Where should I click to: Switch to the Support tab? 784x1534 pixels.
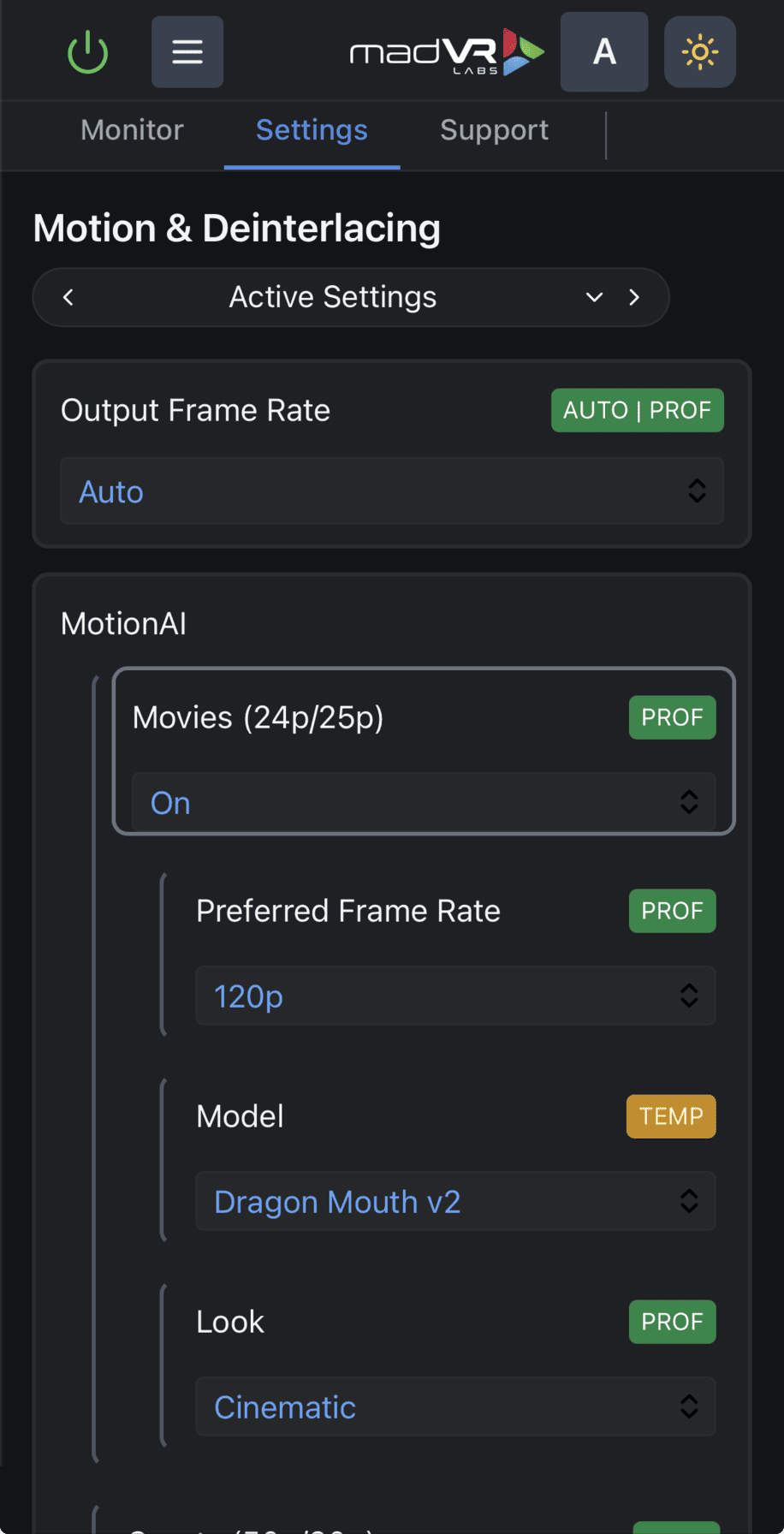click(494, 130)
